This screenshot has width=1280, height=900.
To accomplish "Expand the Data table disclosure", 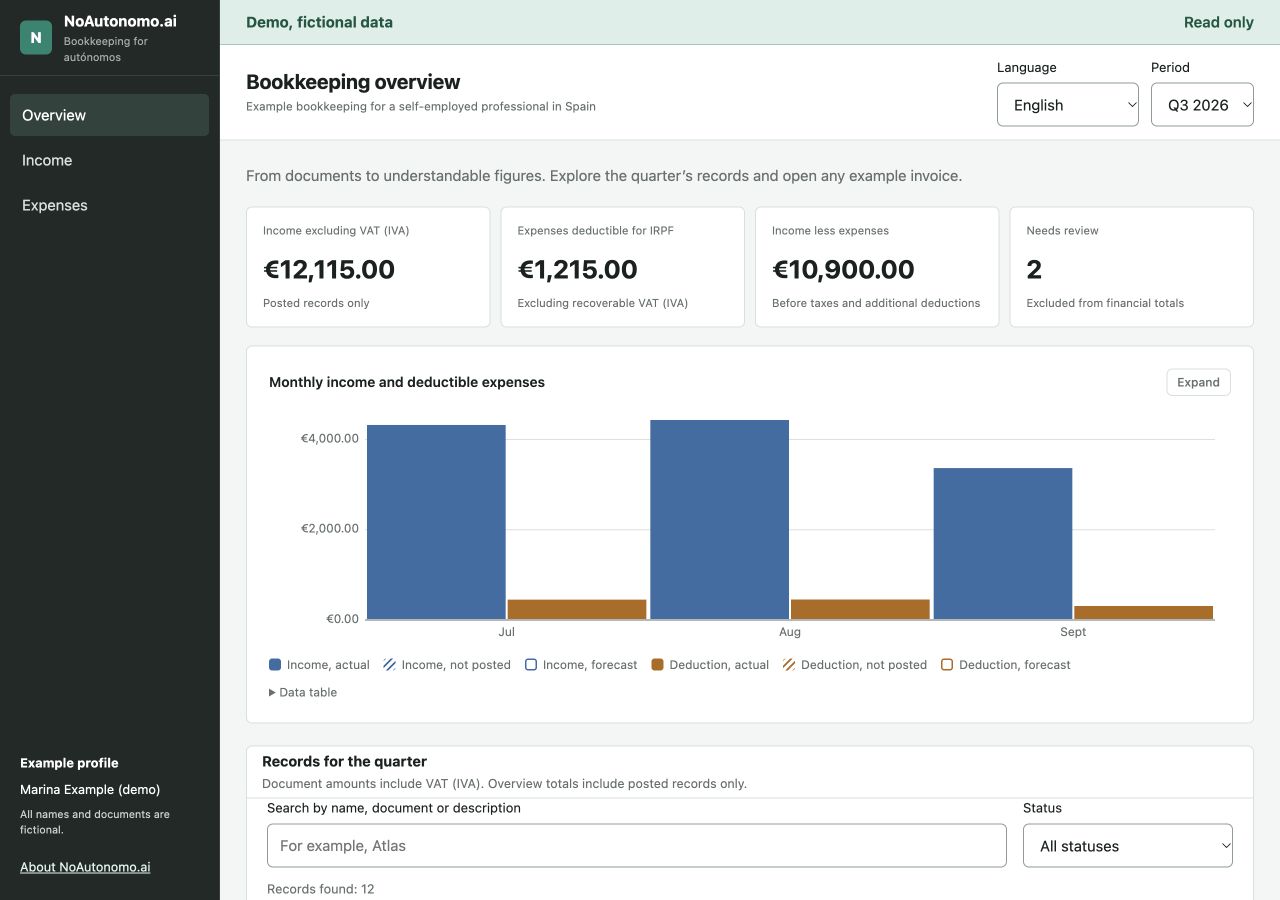I will click(303, 692).
